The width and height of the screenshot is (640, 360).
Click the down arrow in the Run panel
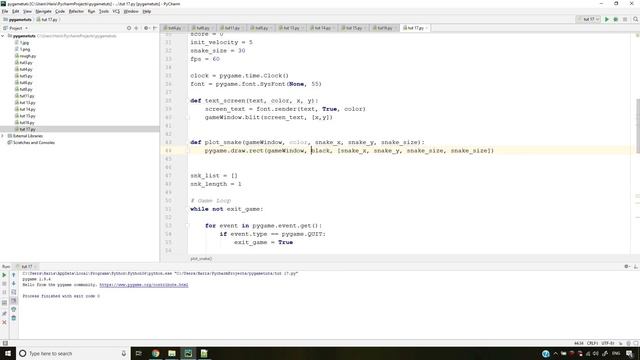(13, 284)
